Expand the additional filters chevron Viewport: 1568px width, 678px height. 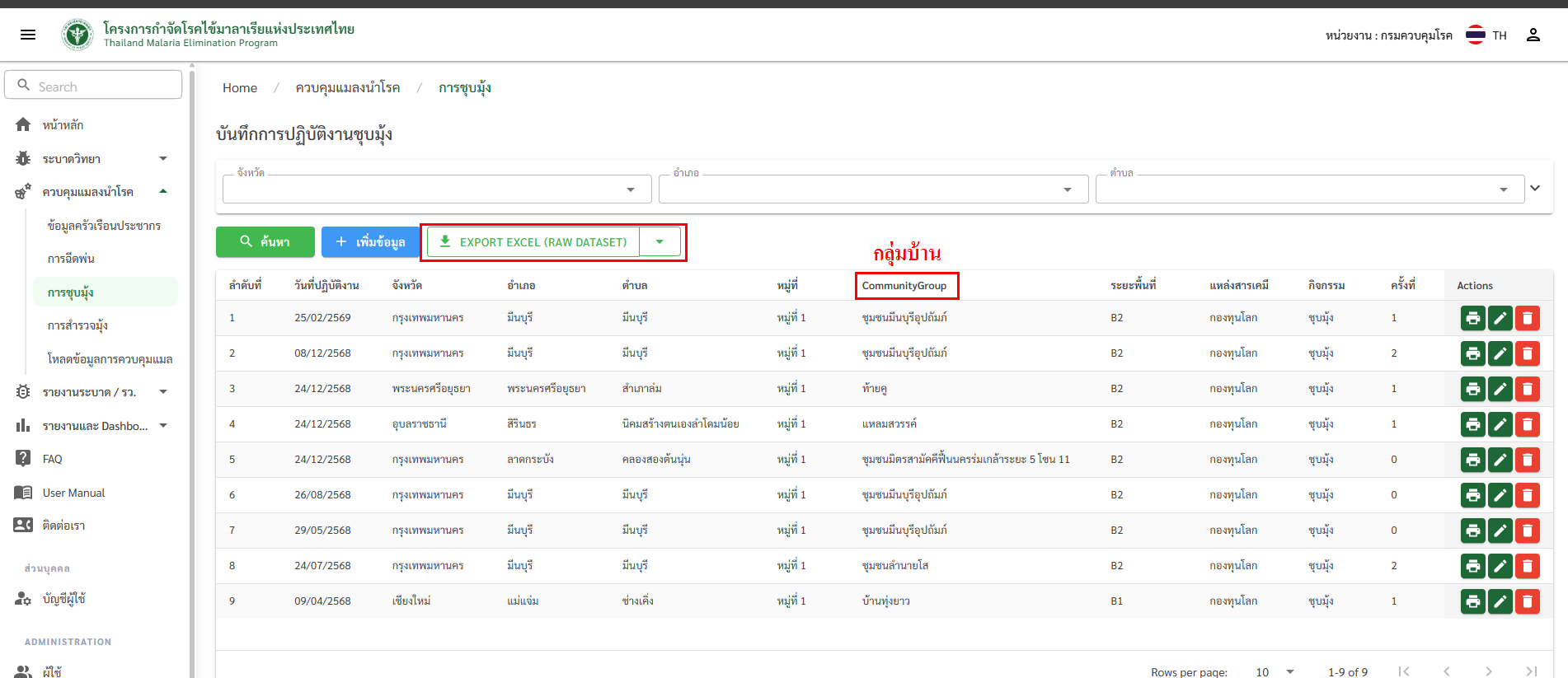1534,188
